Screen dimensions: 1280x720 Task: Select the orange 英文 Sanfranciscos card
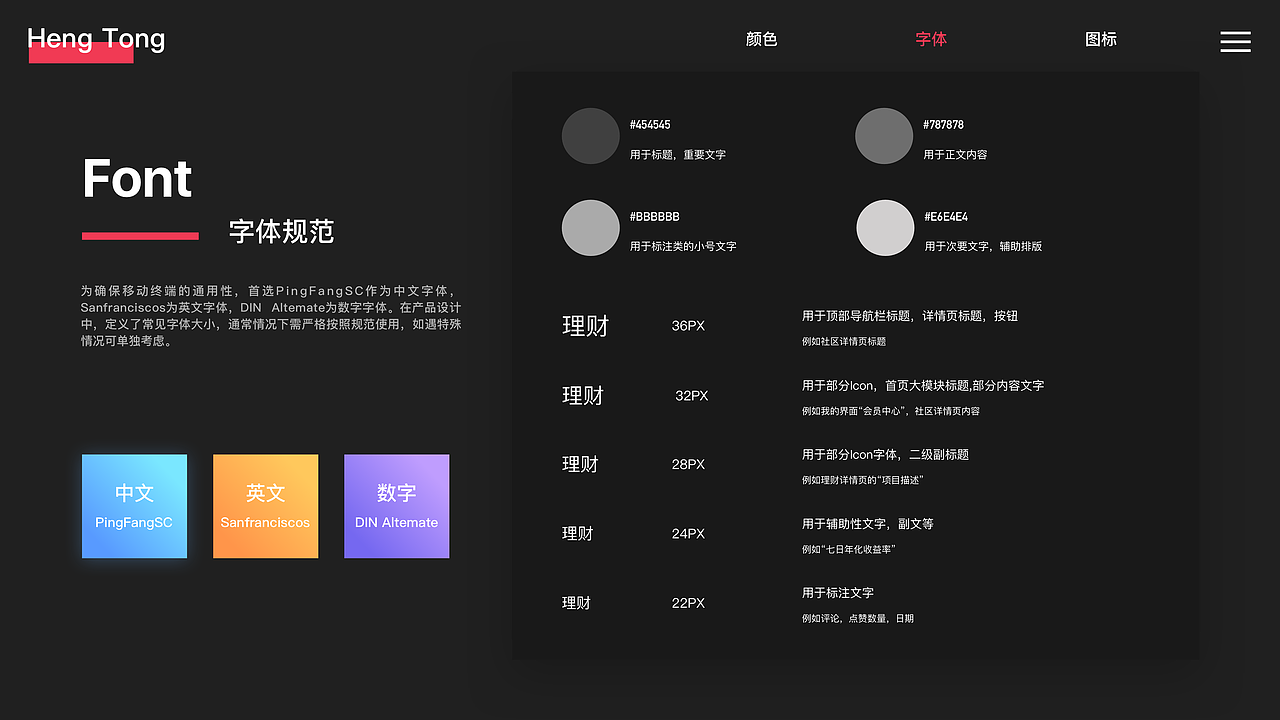[265, 506]
